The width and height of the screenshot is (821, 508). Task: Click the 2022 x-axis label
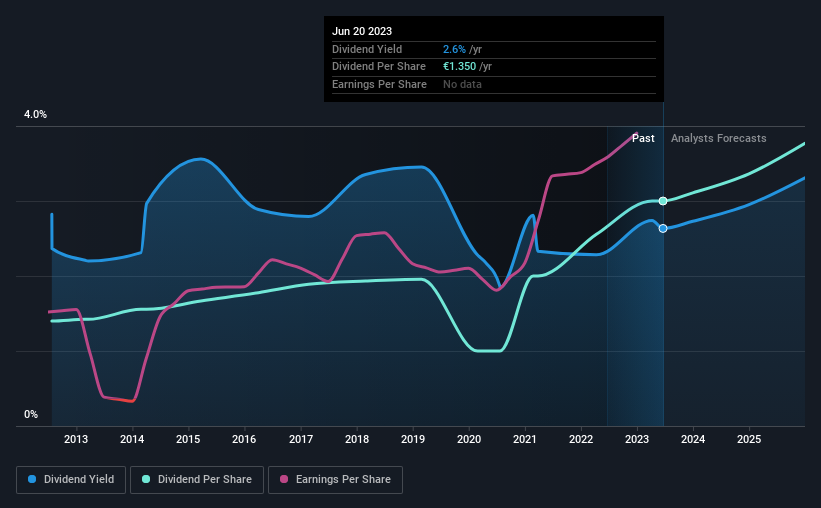(x=581, y=439)
